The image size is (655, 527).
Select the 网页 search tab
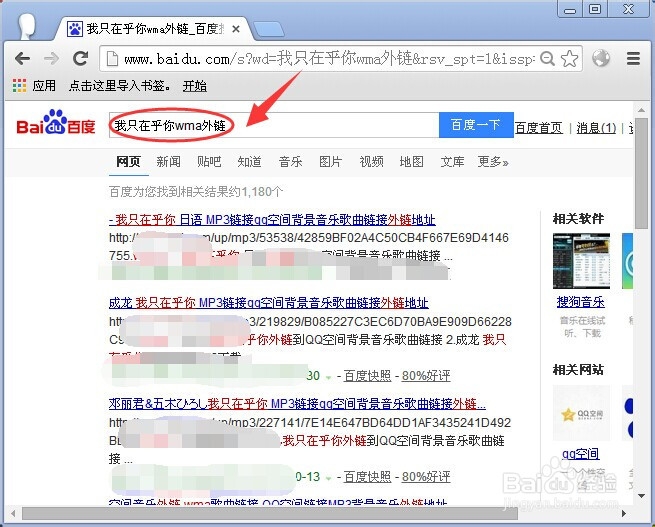128,161
